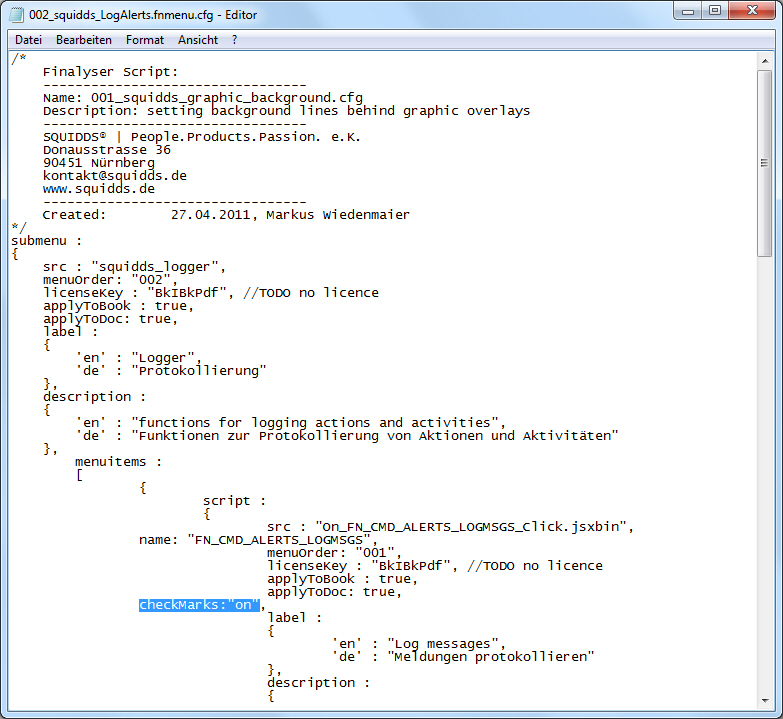Click the highlighted checkMarks:"on" text

[199, 605]
